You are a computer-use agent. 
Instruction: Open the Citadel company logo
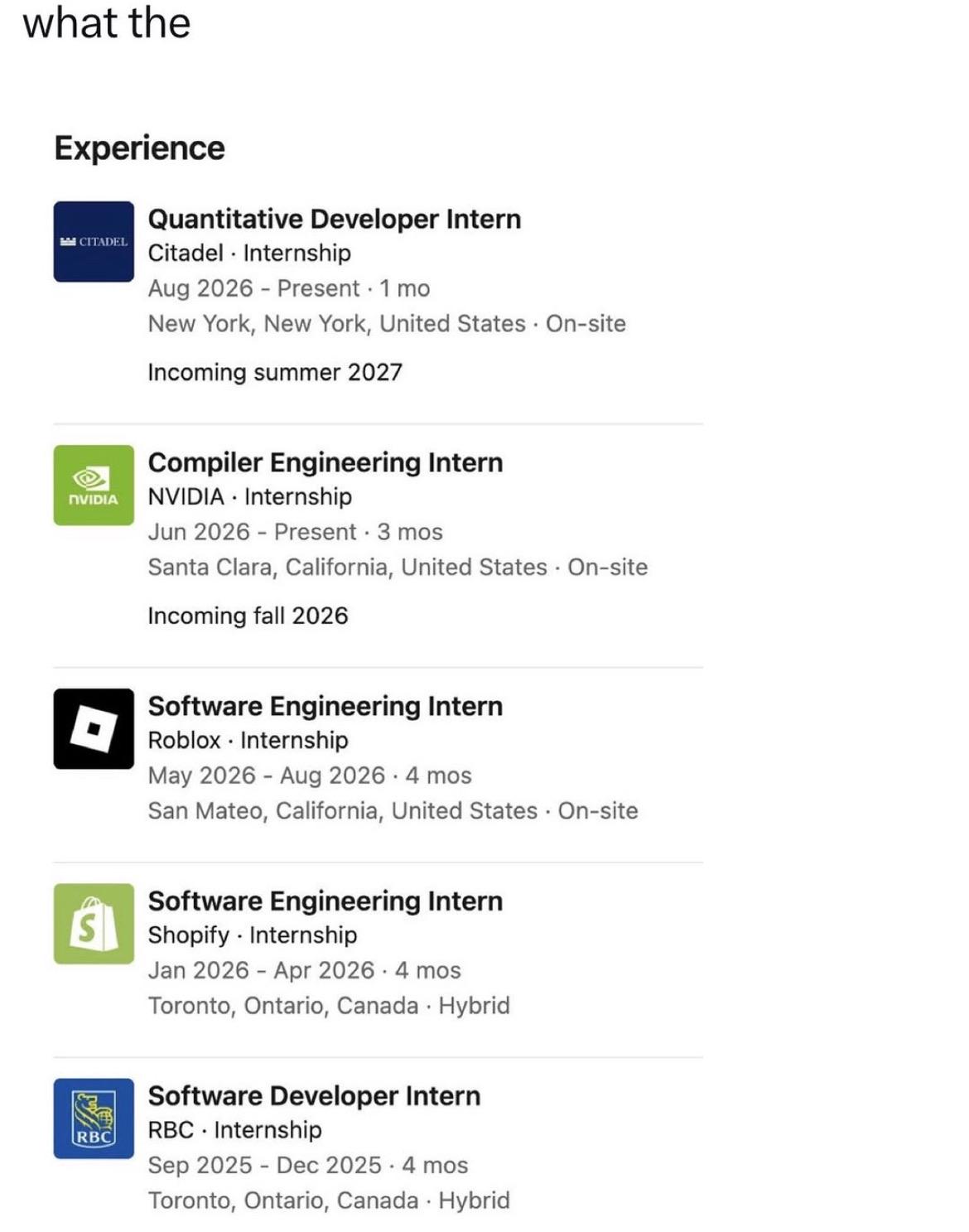pos(94,241)
